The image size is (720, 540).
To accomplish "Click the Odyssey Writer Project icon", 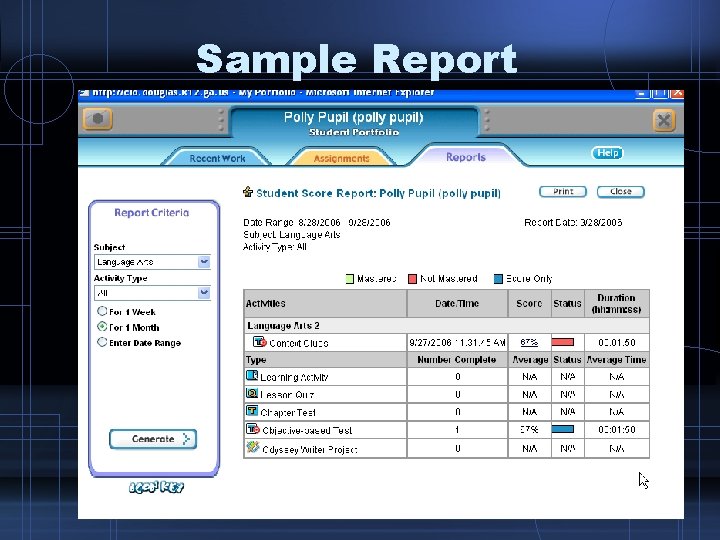I will [x=252, y=447].
